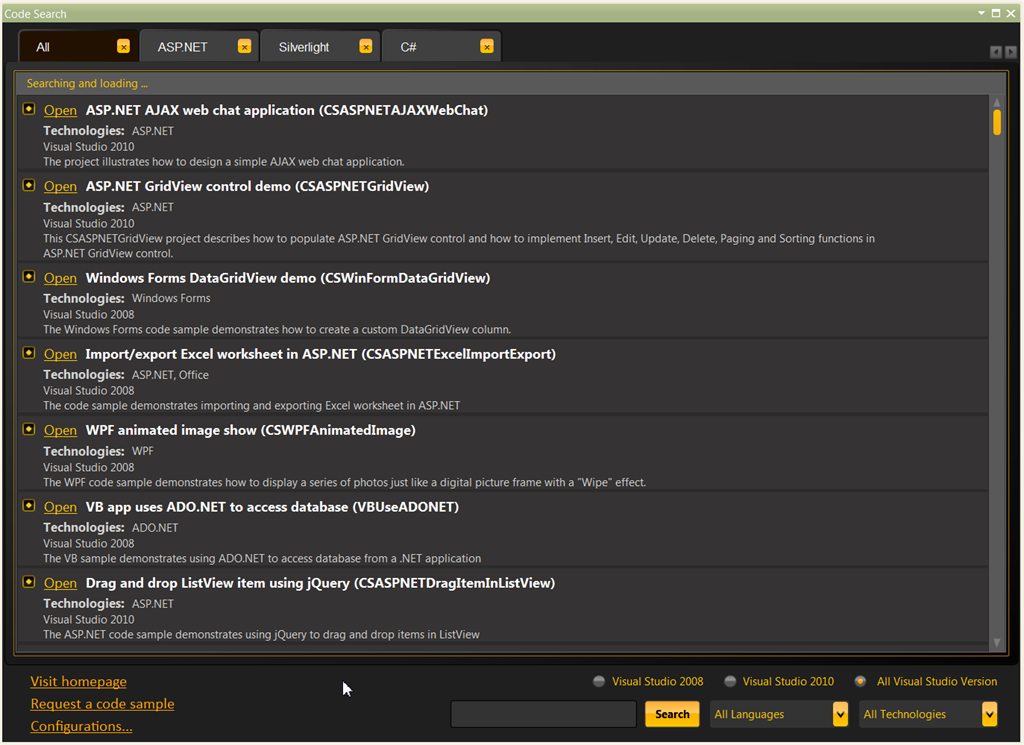Close the C# tab with its x icon

tap(487, 46)
